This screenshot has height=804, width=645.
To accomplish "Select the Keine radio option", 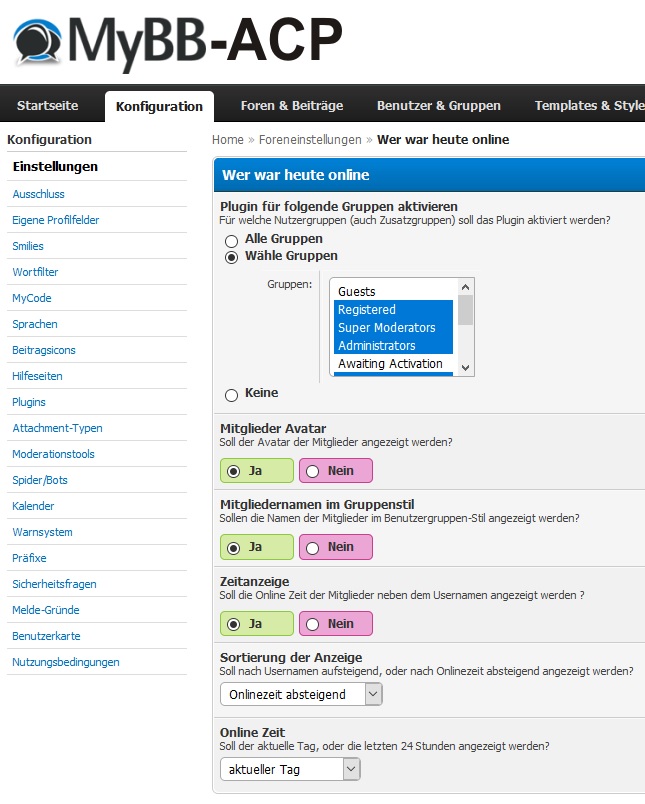I will coord(232,395).
